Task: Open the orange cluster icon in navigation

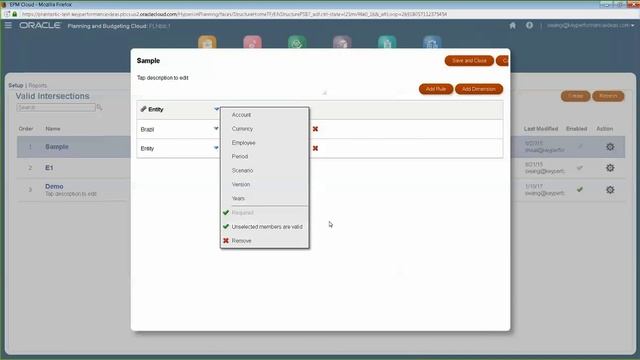Action: coord(207,42)
